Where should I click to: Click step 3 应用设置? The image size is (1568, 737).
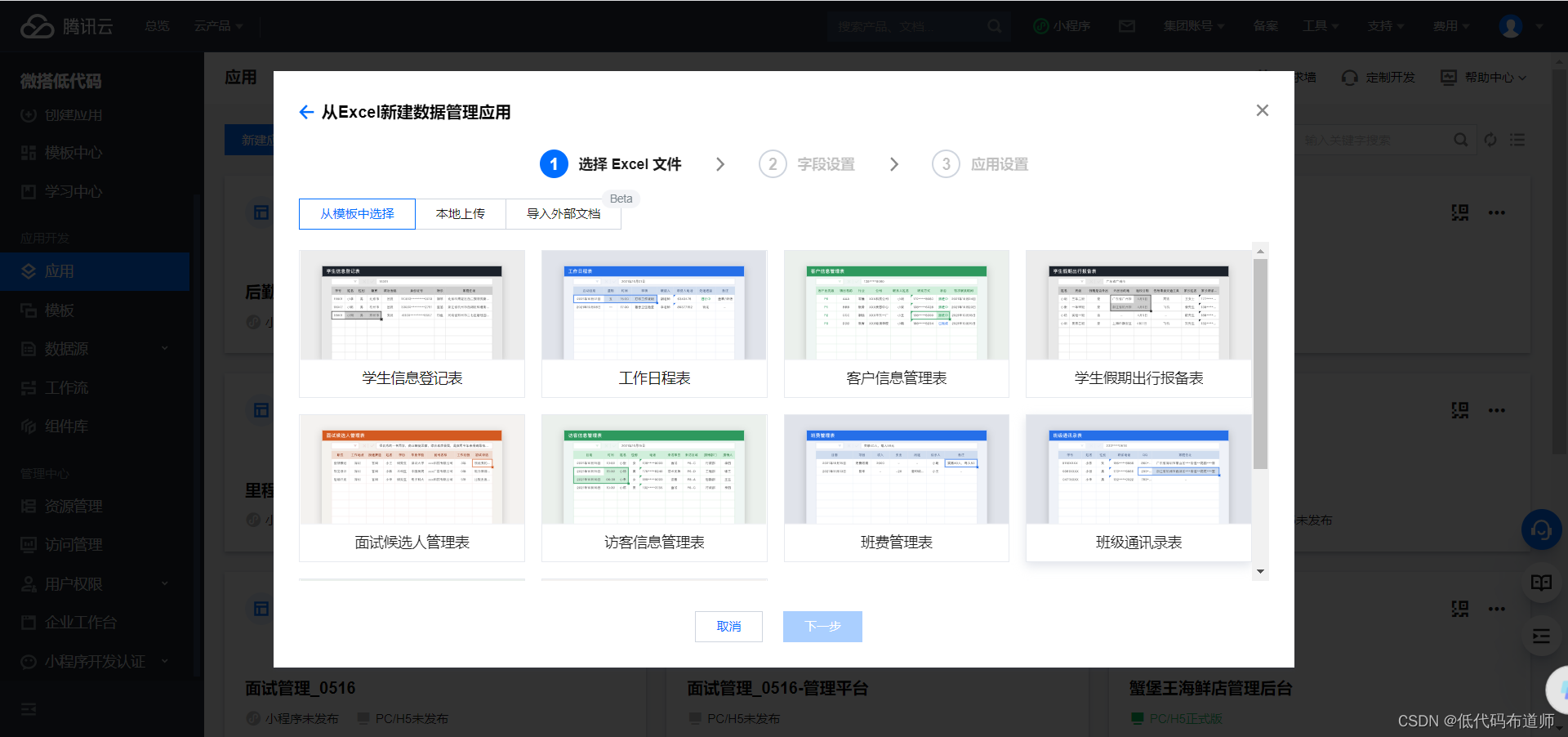pyautogui.click(x=980, y=164)
